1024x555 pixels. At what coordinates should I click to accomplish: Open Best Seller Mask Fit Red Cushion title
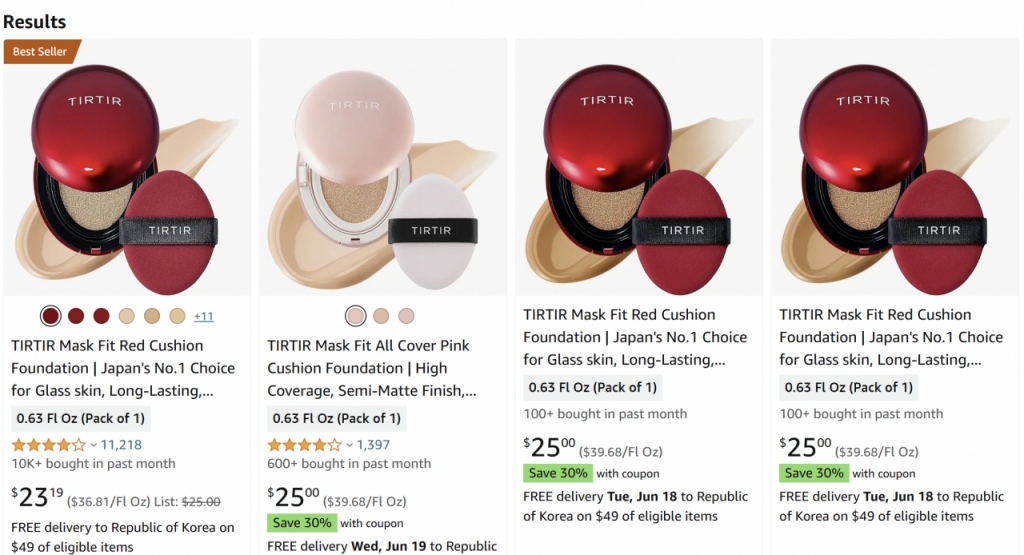(x=122, y=368)
